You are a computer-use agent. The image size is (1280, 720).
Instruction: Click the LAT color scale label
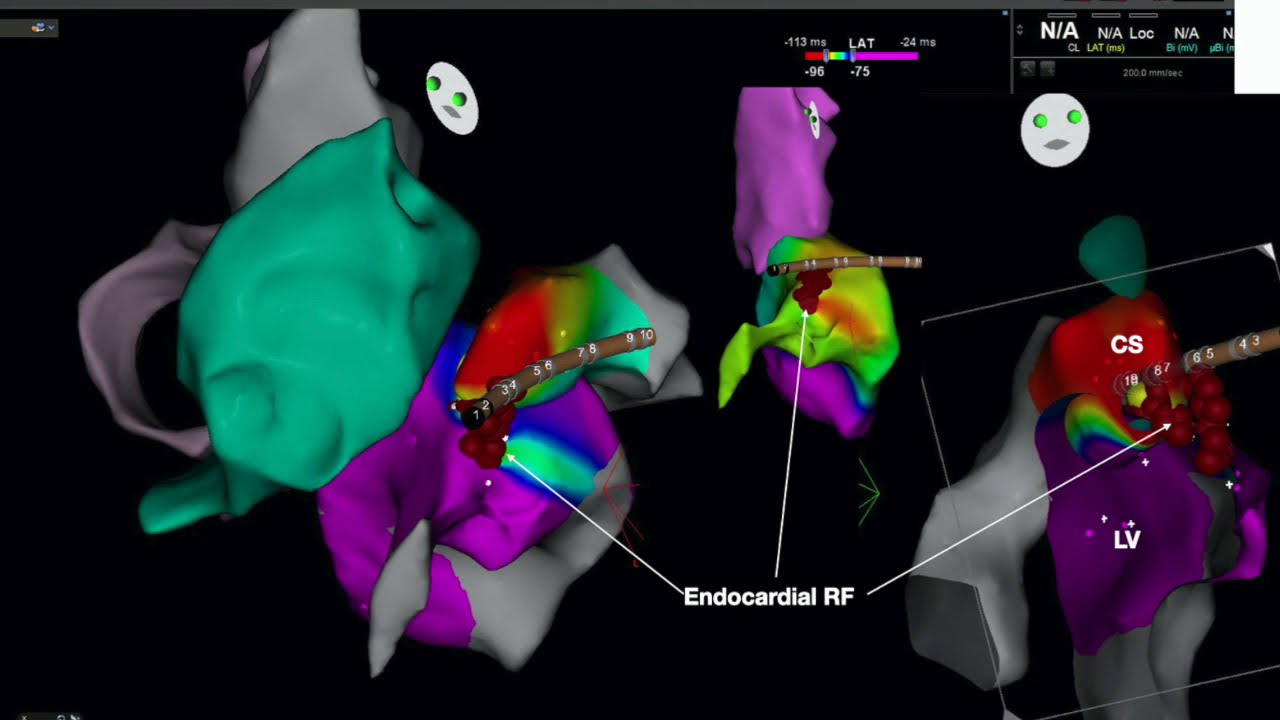(x=862, y=43)
